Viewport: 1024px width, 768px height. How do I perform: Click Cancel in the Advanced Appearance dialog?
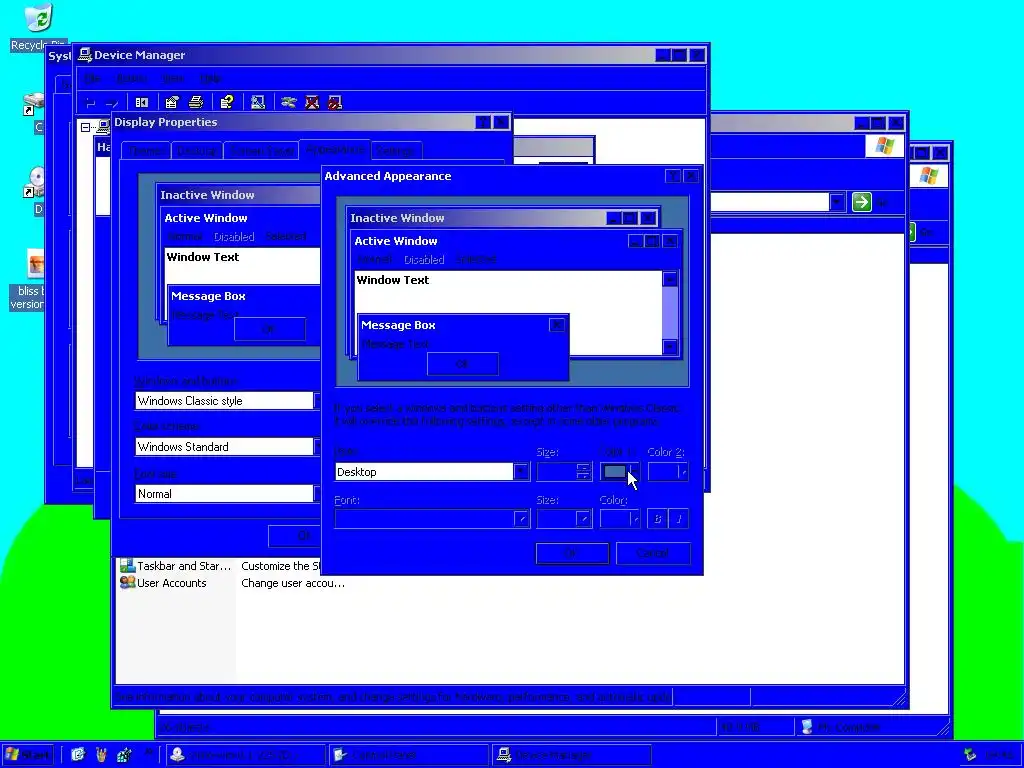pos(653,553)
